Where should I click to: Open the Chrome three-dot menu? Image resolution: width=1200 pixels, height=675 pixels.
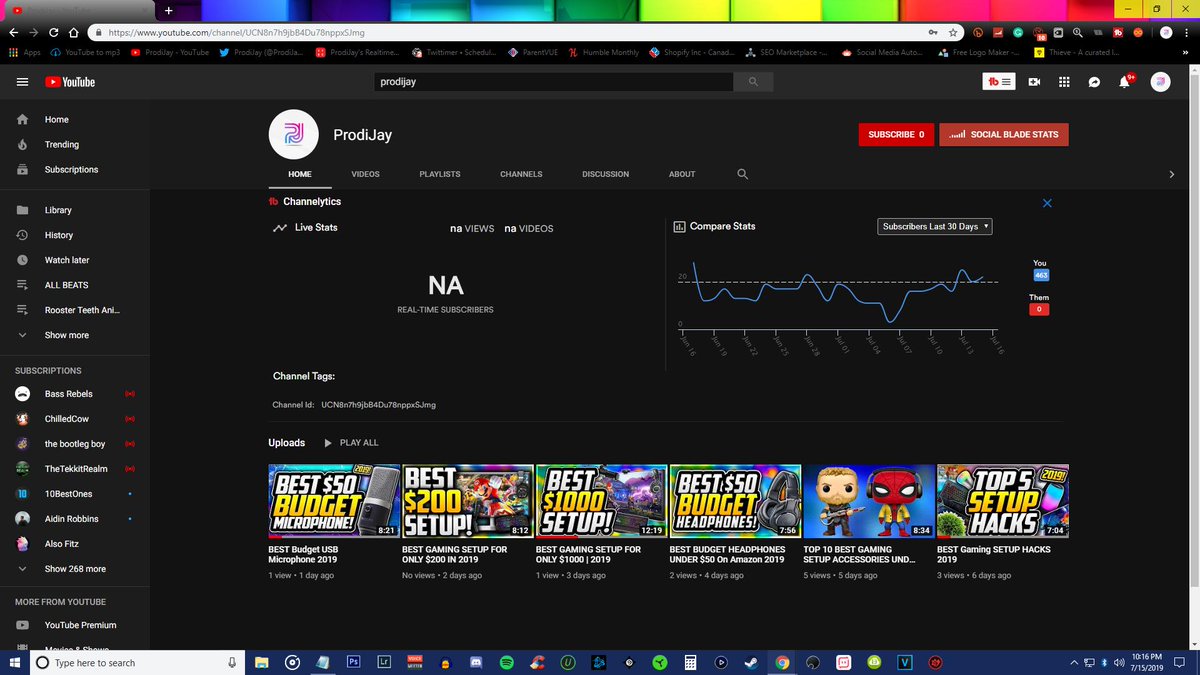[1186, 32]
